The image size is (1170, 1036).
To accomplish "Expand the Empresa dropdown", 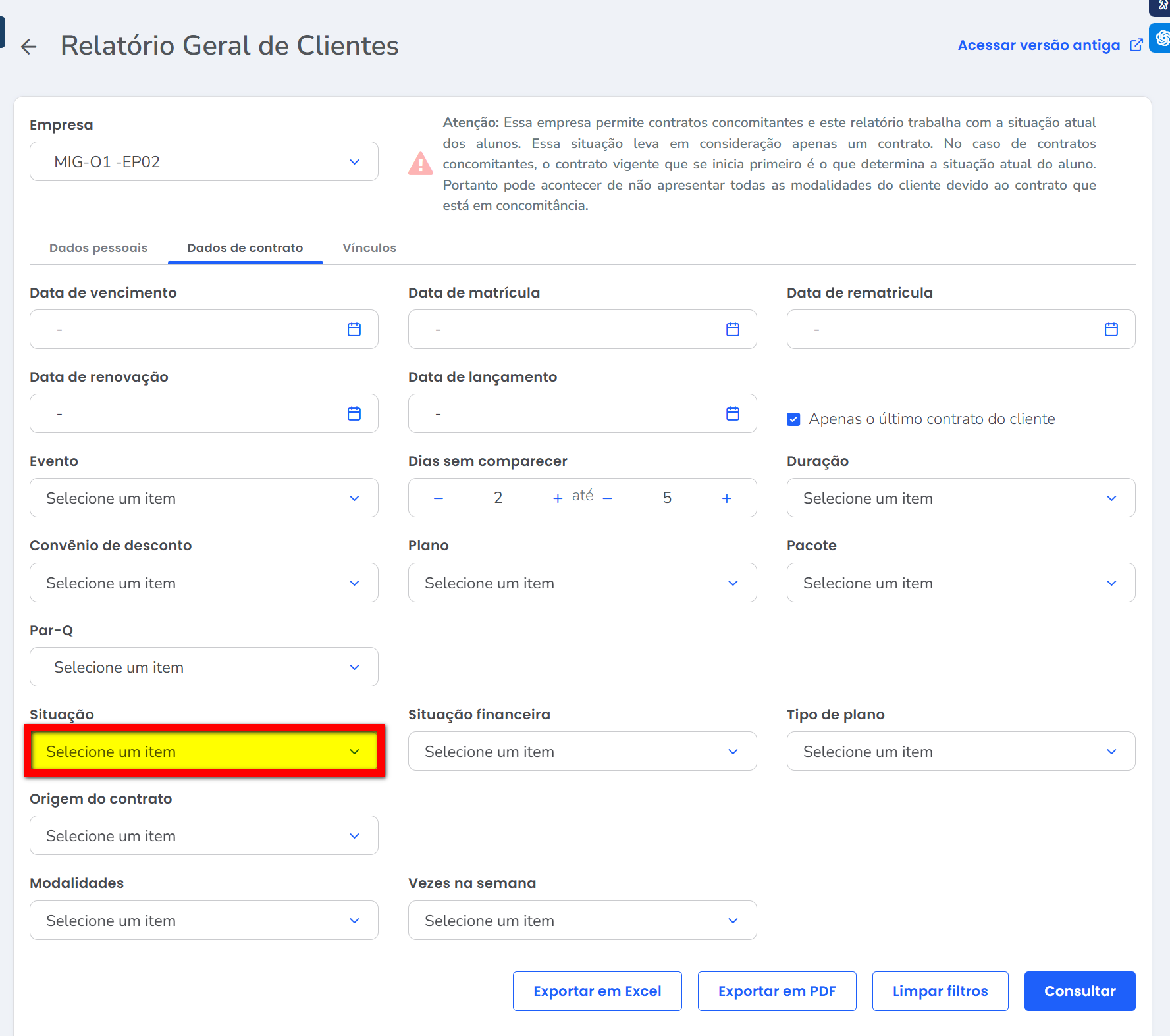I will pos(204,162).
